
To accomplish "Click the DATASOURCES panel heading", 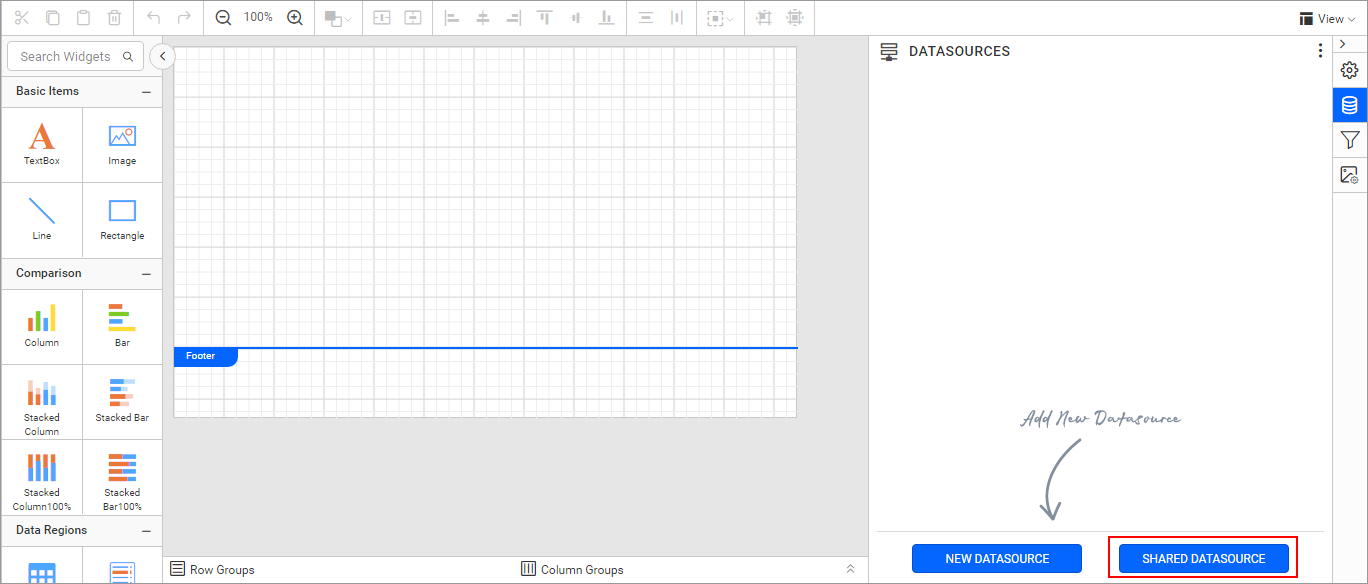I will click(x=959, y=51).
